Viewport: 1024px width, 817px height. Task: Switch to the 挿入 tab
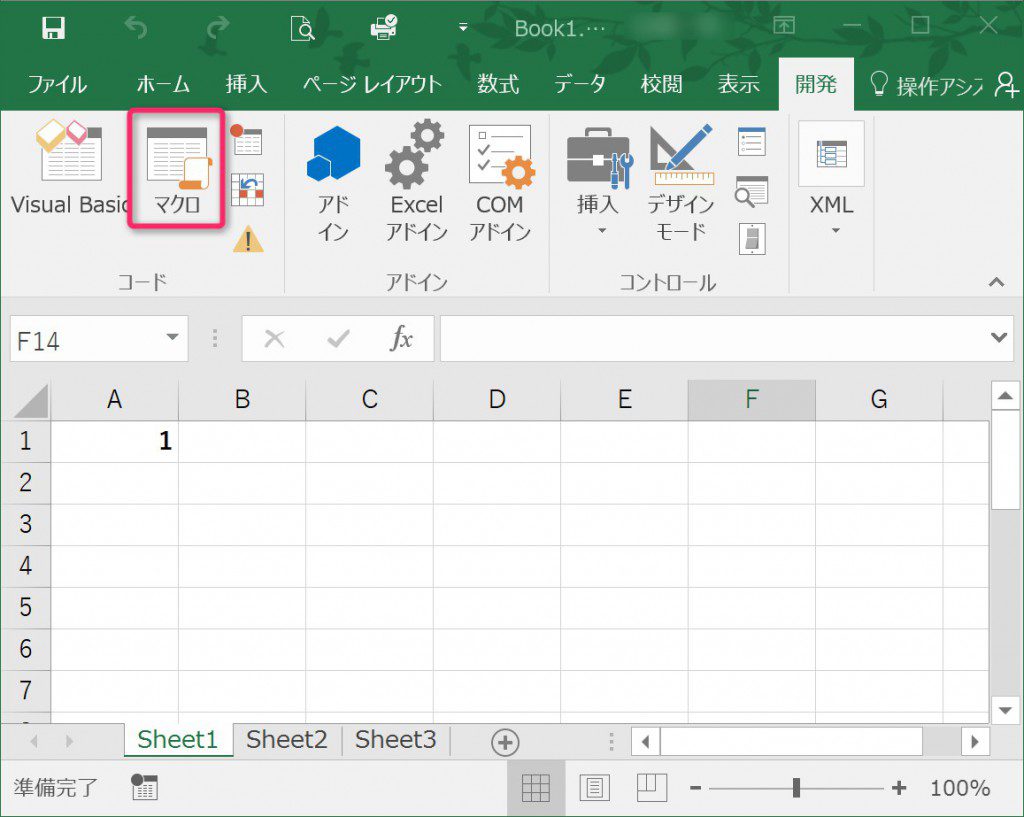(x=246, y=84)
